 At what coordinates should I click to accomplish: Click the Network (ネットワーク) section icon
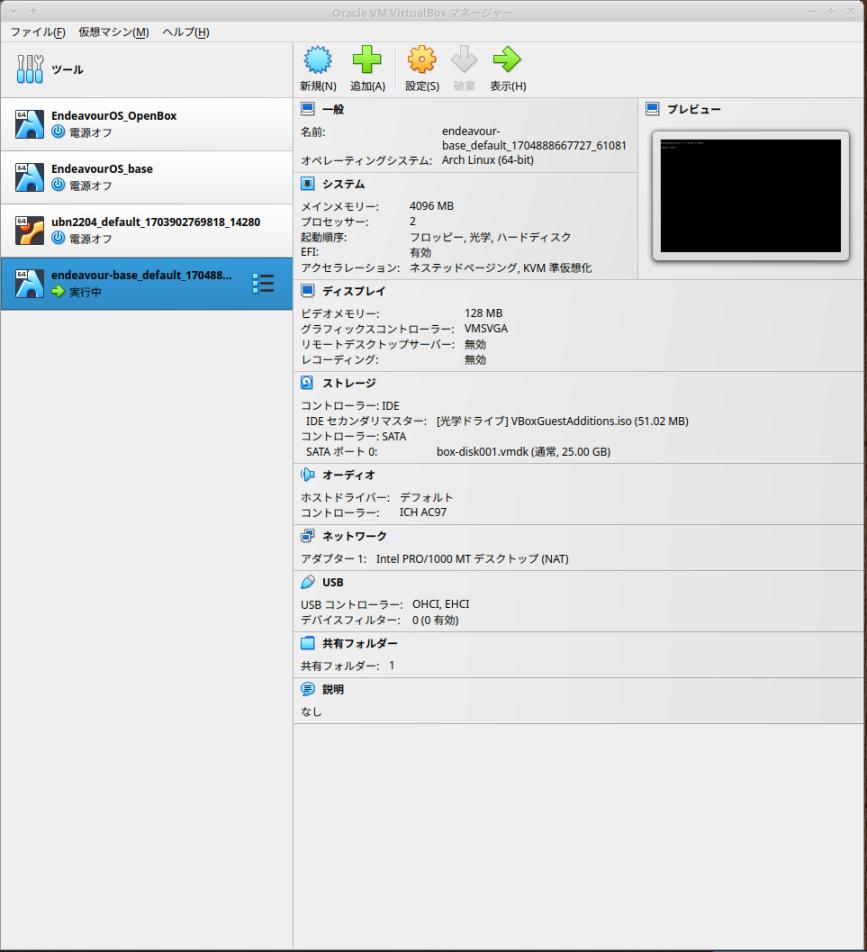(x=308, y=536)
